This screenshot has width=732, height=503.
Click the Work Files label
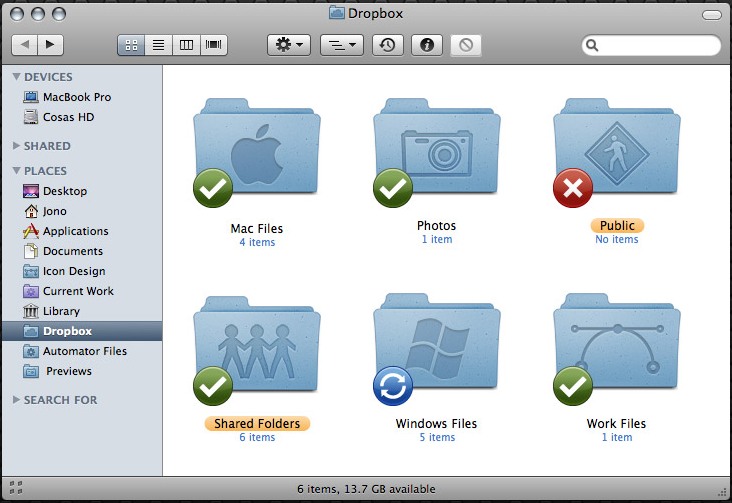tap(616, 424)
